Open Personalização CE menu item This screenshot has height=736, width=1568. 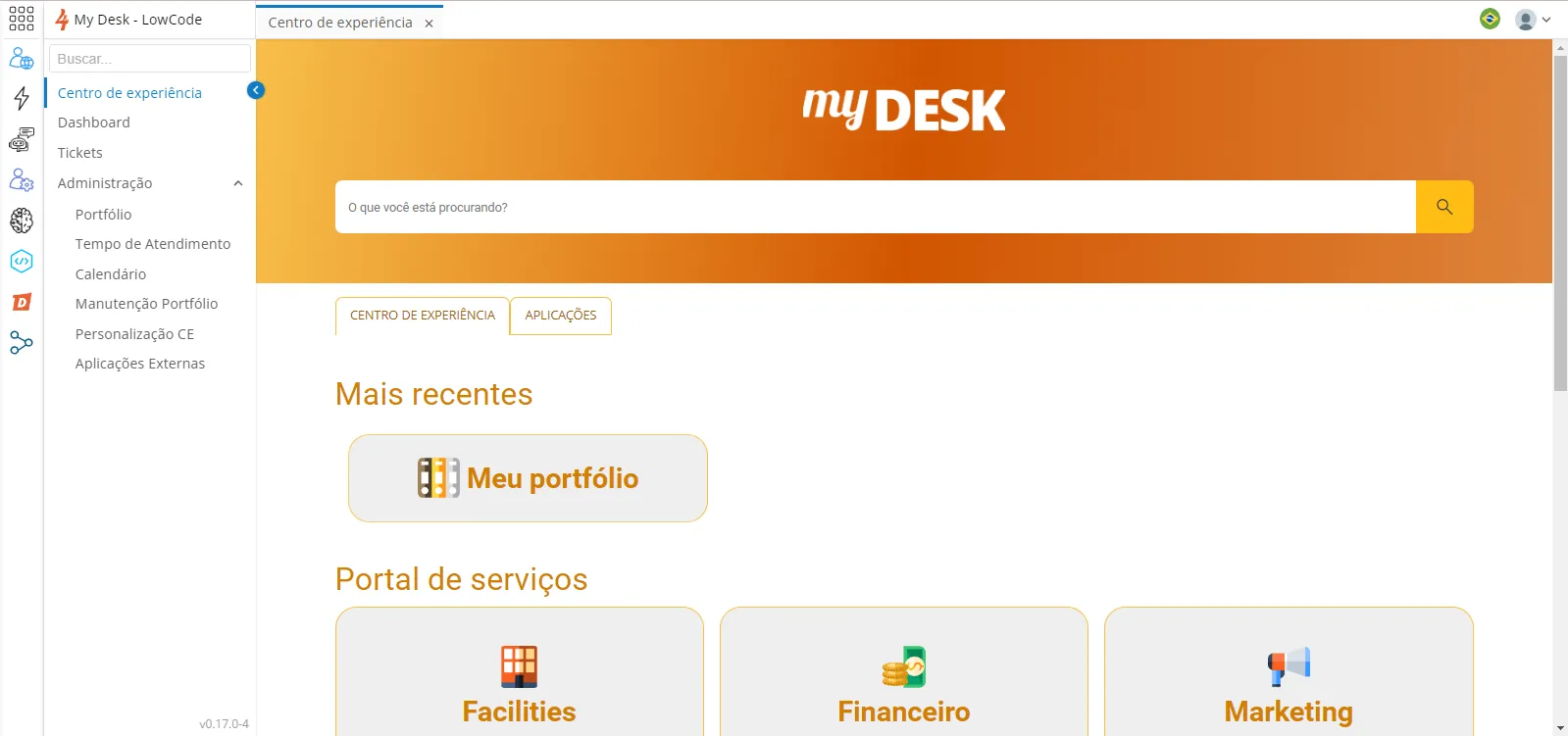tap(134, 334)
